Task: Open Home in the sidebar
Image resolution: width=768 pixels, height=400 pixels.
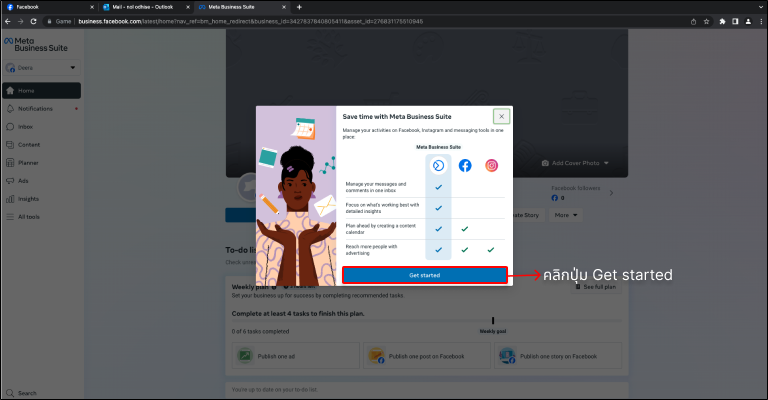Action: click(42, 91)
